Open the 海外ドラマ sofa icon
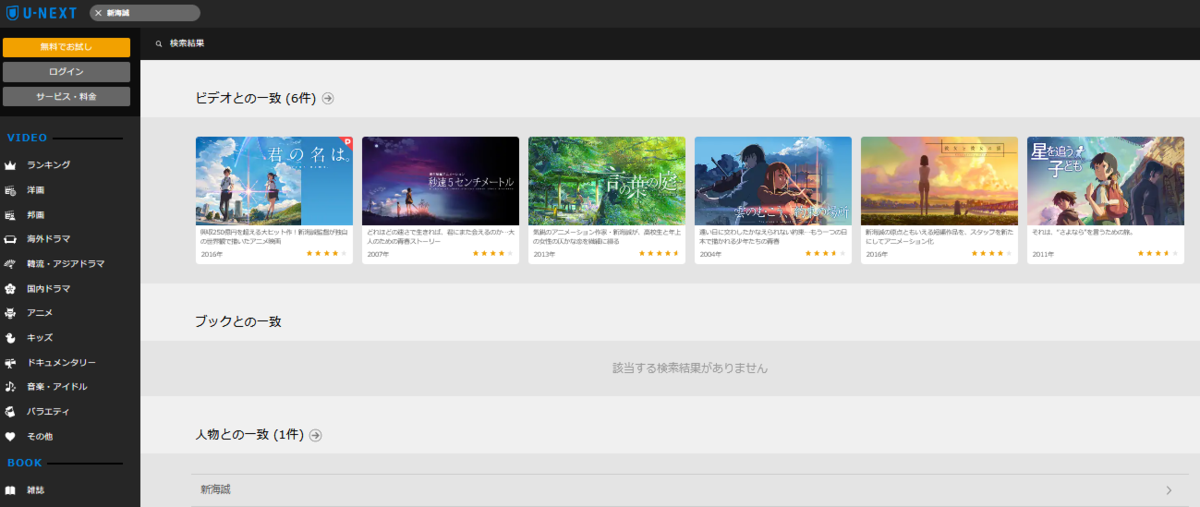 point(10,240)
